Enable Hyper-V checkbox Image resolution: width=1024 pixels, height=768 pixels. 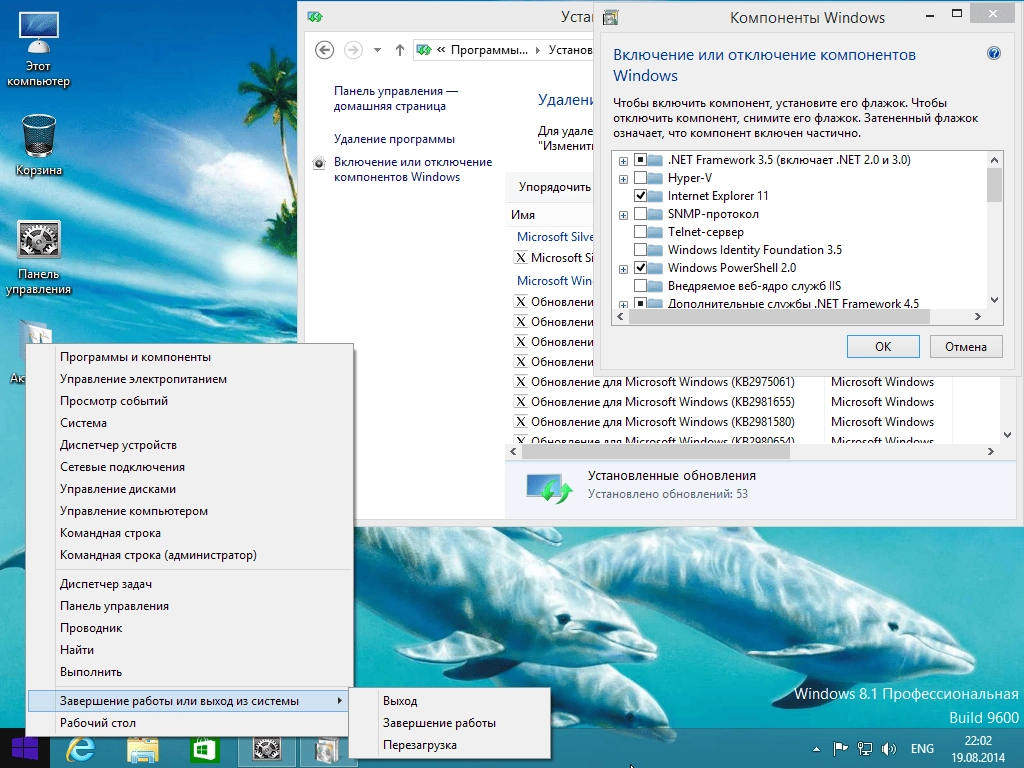coord(640,178)
